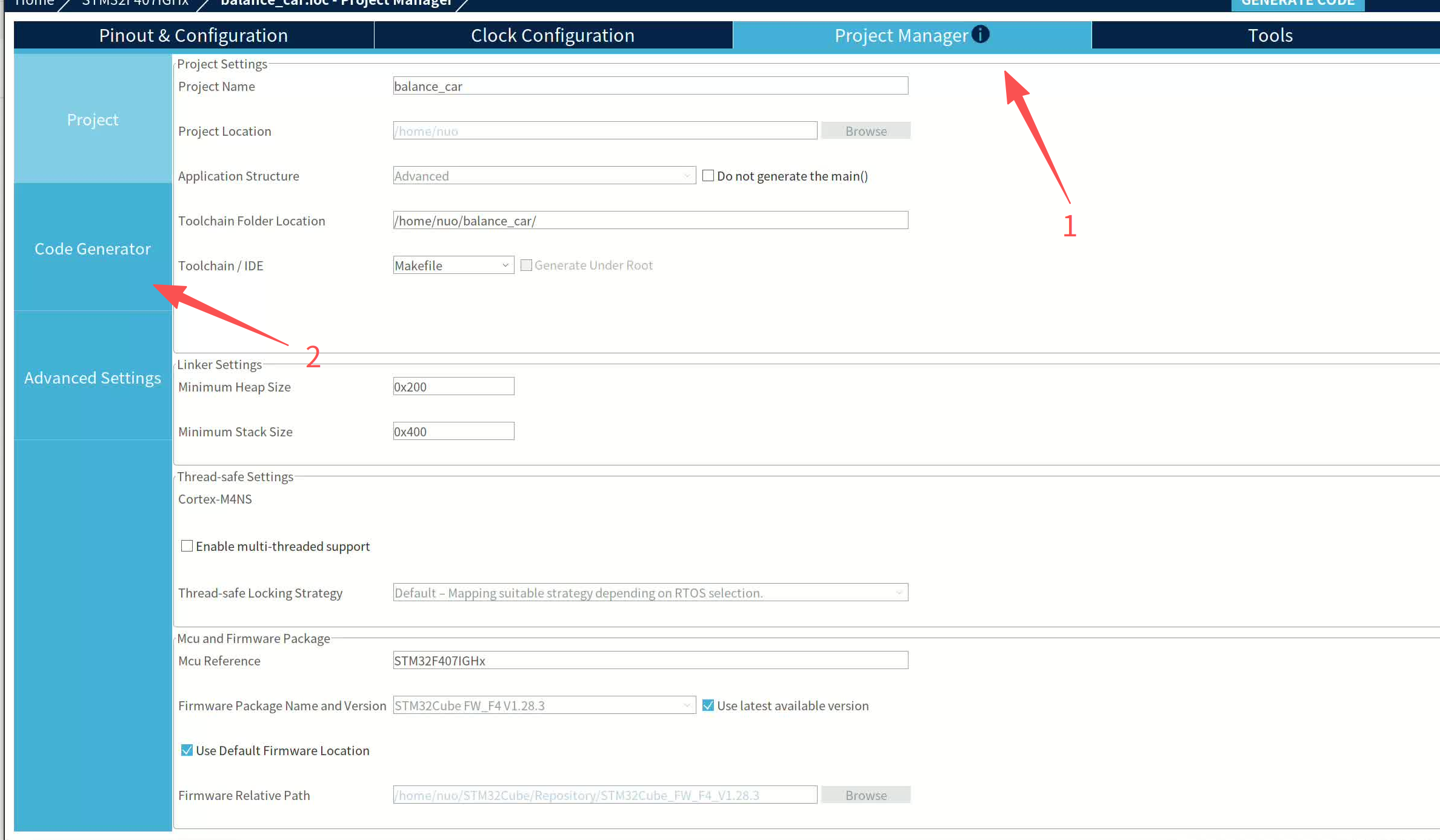1440x840 pixels.
Task: Click the Toolchain Folder Location field
Action: (650, 220)
